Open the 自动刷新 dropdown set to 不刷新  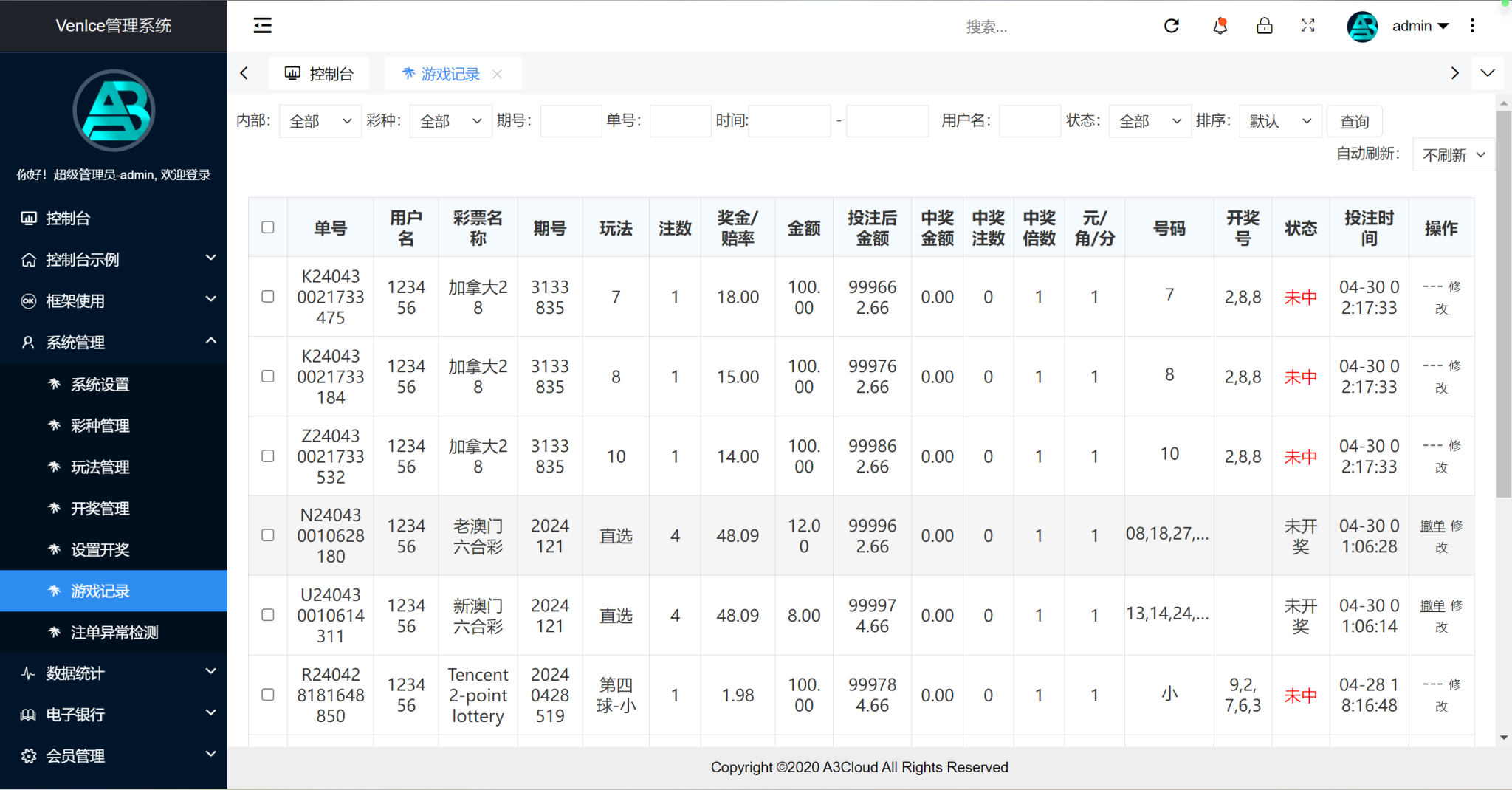tap(1453, 155)
